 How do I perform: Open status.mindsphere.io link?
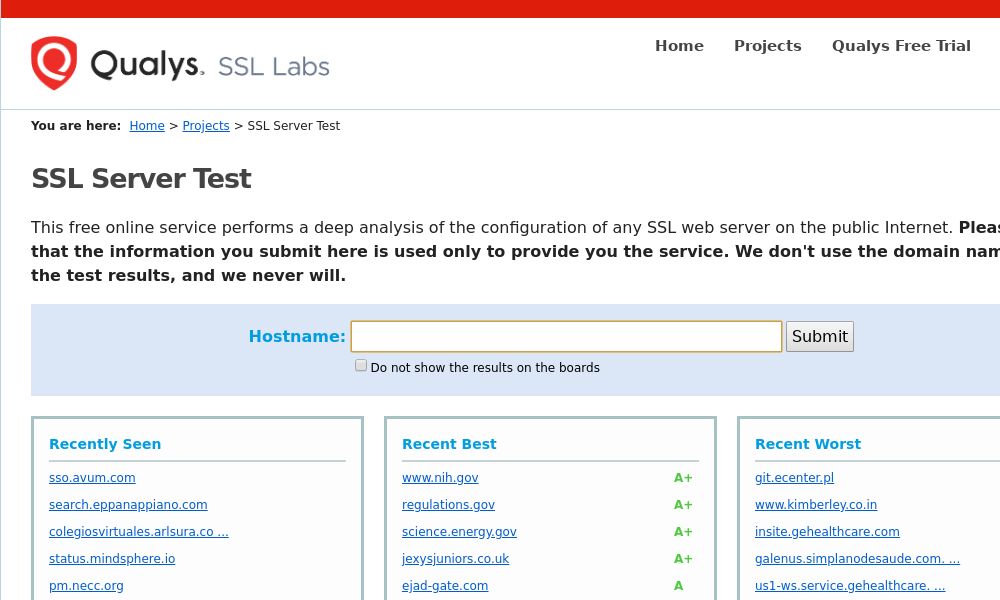pyautogui.click(x=112, y=559)
